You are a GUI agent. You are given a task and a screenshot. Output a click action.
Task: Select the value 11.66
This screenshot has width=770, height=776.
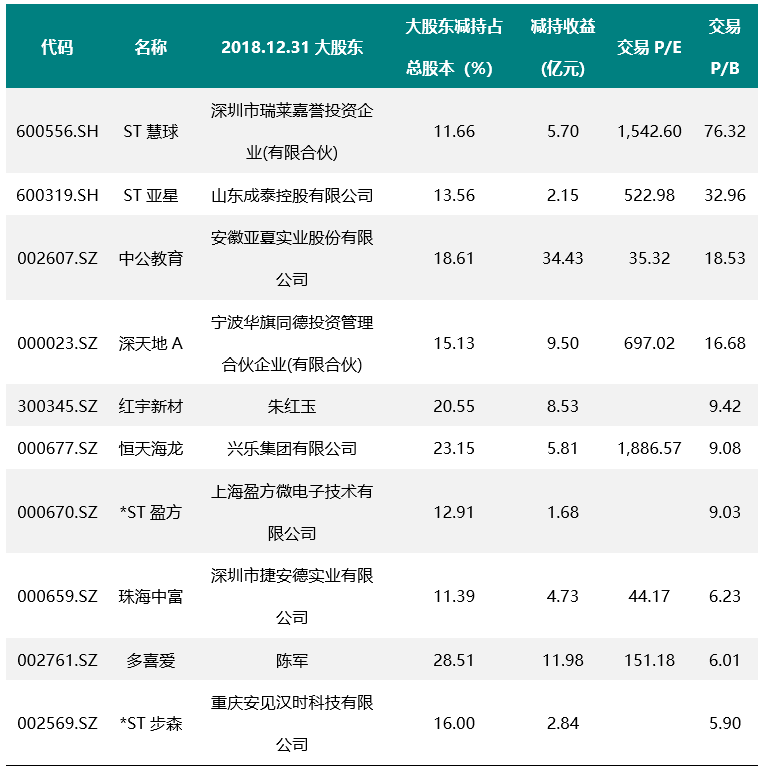tap(454, 132)
